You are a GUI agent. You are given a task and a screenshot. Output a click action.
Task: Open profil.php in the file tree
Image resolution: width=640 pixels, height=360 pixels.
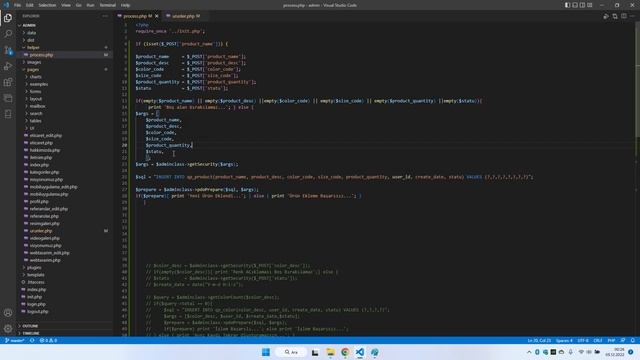click(39, 201)
